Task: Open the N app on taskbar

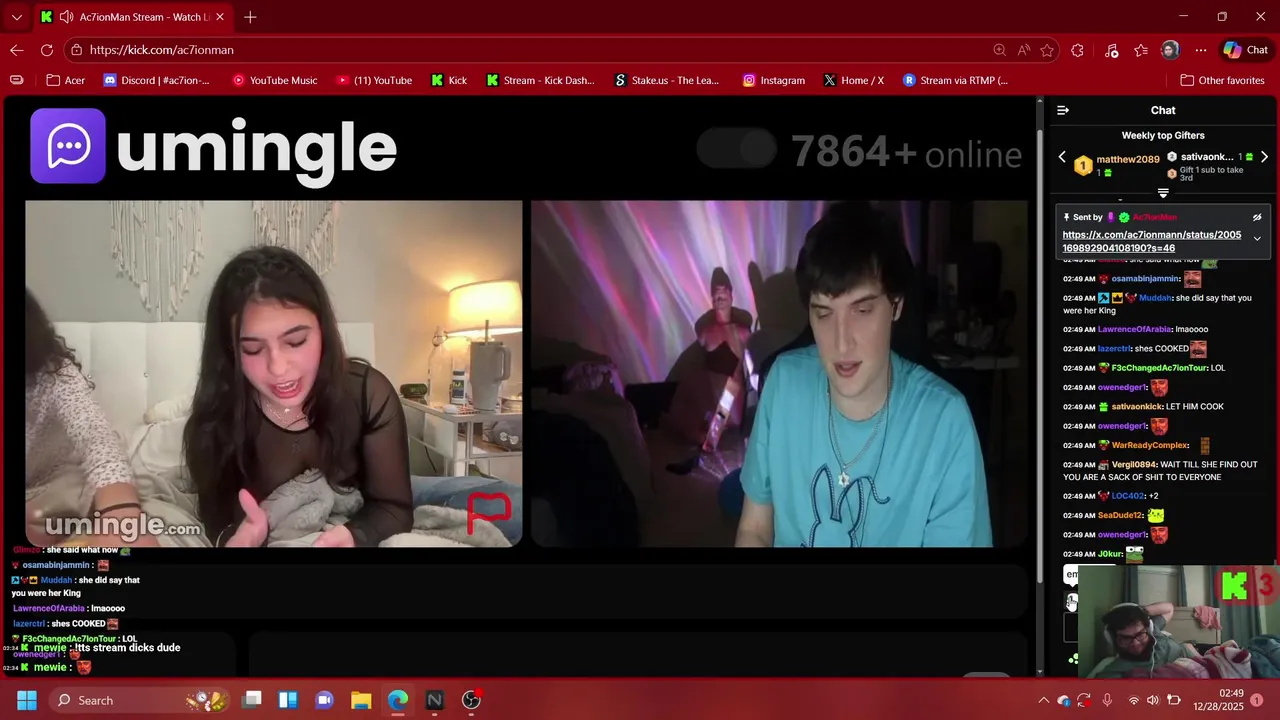Action: [x=434, y=700]
